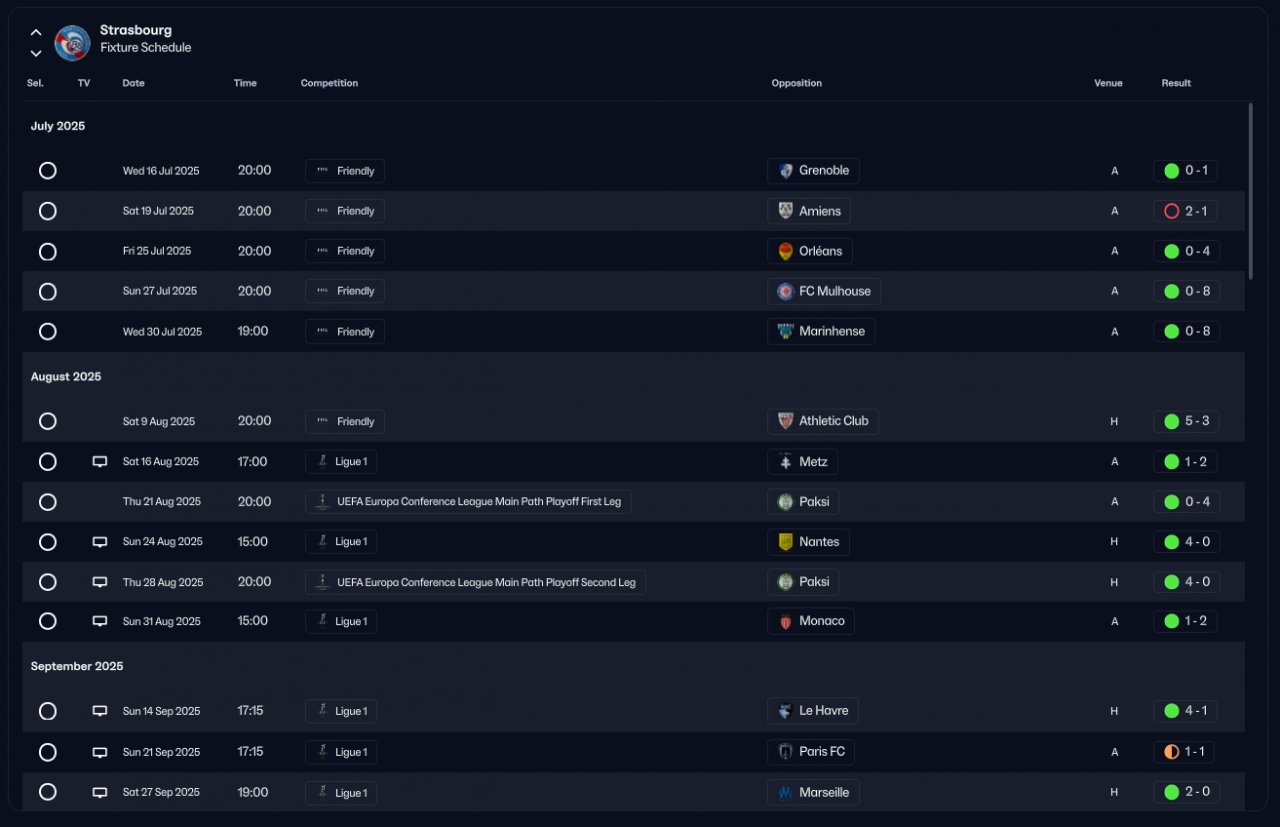Click the Marseille club badge icon

point(786,793)
